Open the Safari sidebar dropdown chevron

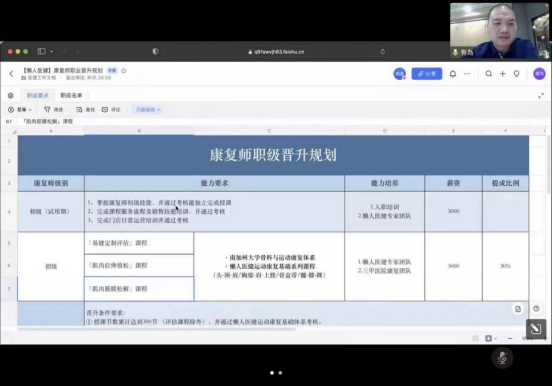click(x=51, y=52)
